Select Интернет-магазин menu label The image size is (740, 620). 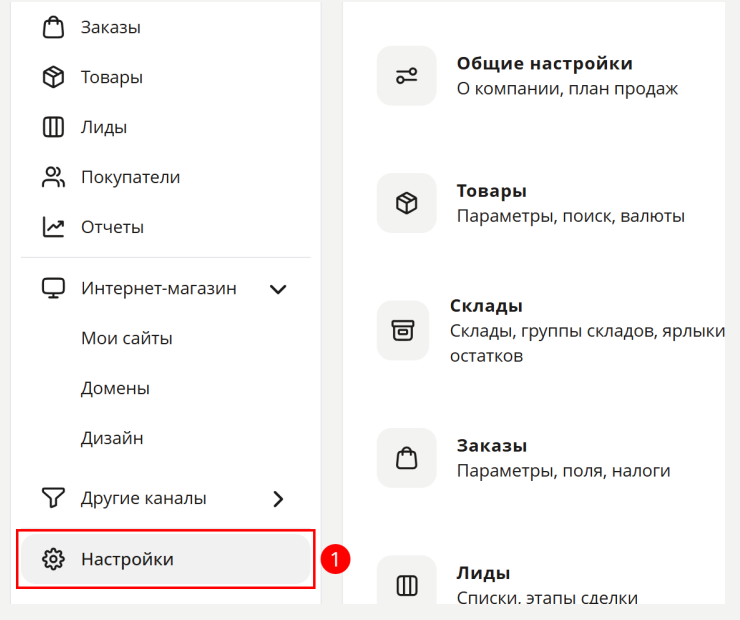coord(159,288)
